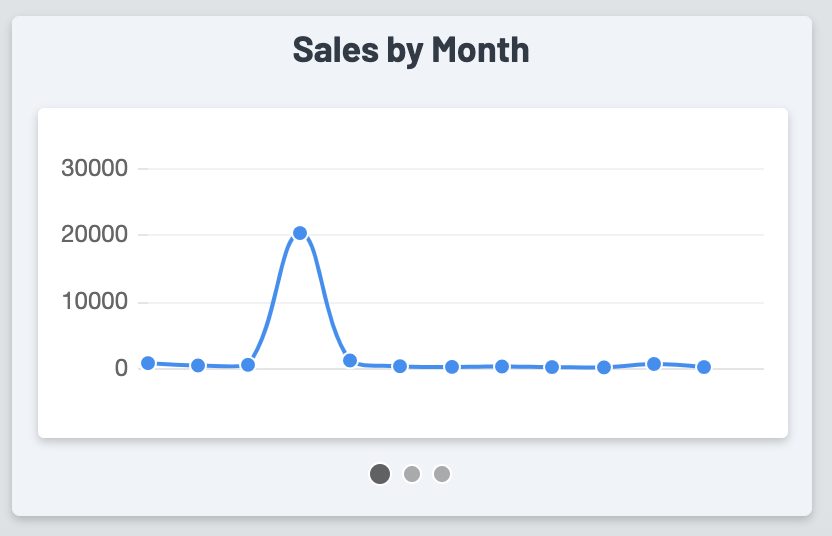This screenshot has height=536, width=832.
Task: Click the eleventh data point on the line
Action: click(654, 364)
